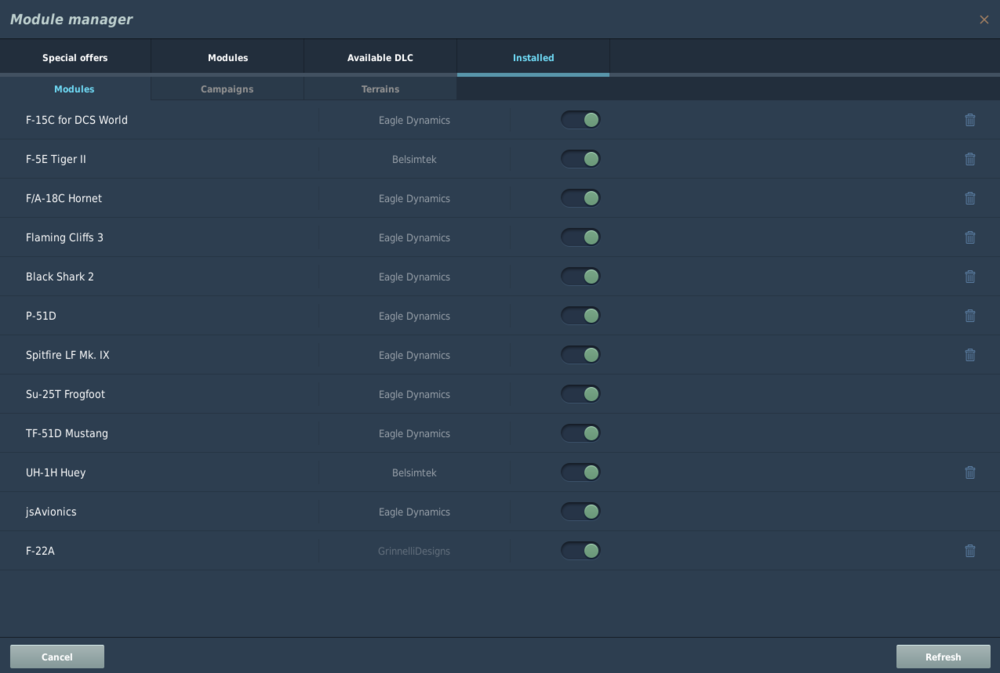This screenshot has height=673, width=1000.
Task: Click trash icon for P-51D
Action: pyautogui.click(x=969, y=316)
